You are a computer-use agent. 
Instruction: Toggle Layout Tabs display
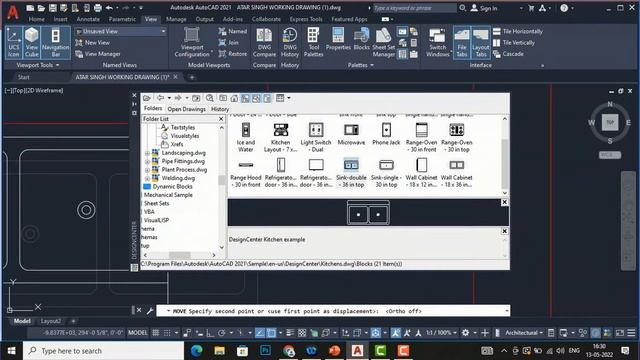pos(481,42)
